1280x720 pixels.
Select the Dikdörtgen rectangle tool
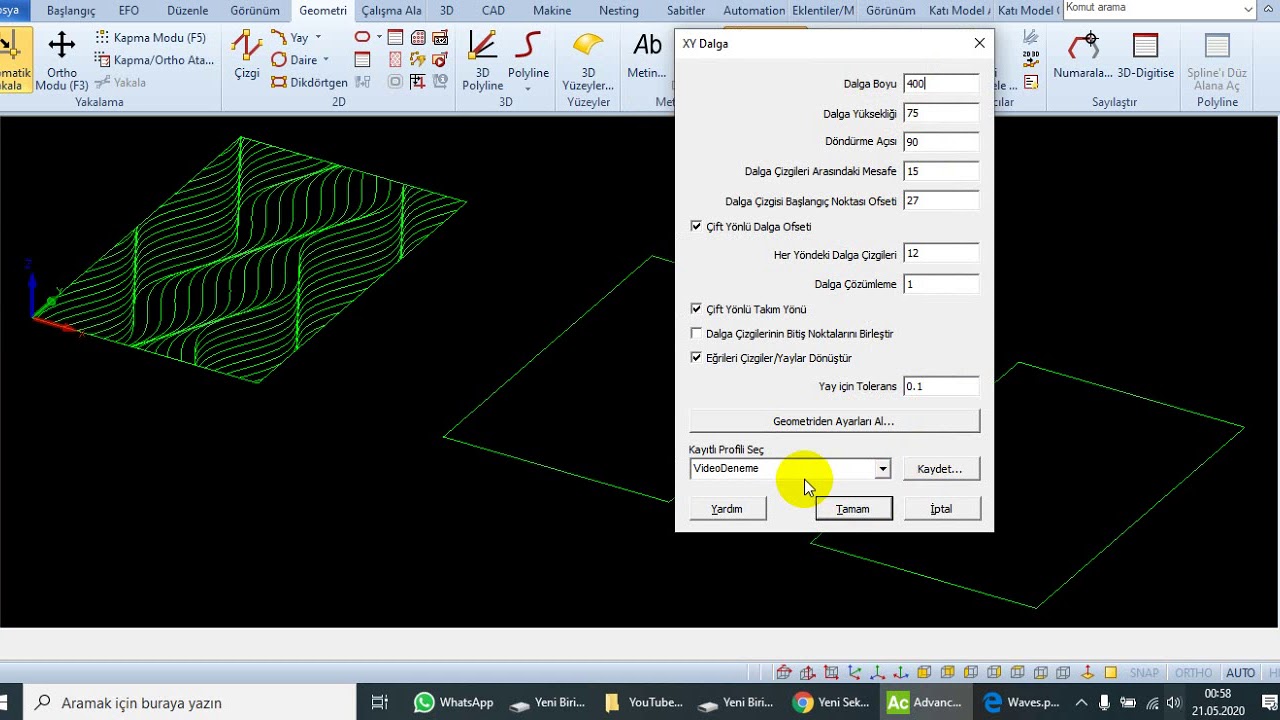[x=309, y=83]
